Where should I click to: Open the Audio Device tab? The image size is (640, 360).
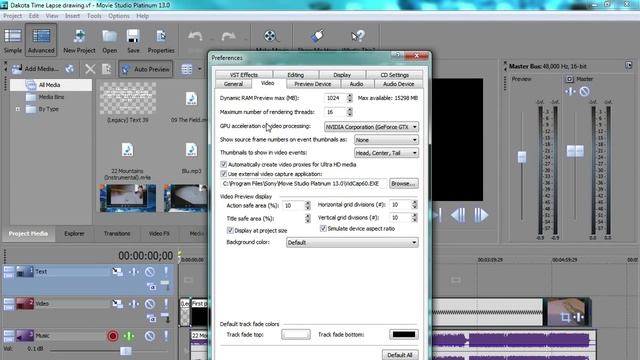(x=398, y=84)
